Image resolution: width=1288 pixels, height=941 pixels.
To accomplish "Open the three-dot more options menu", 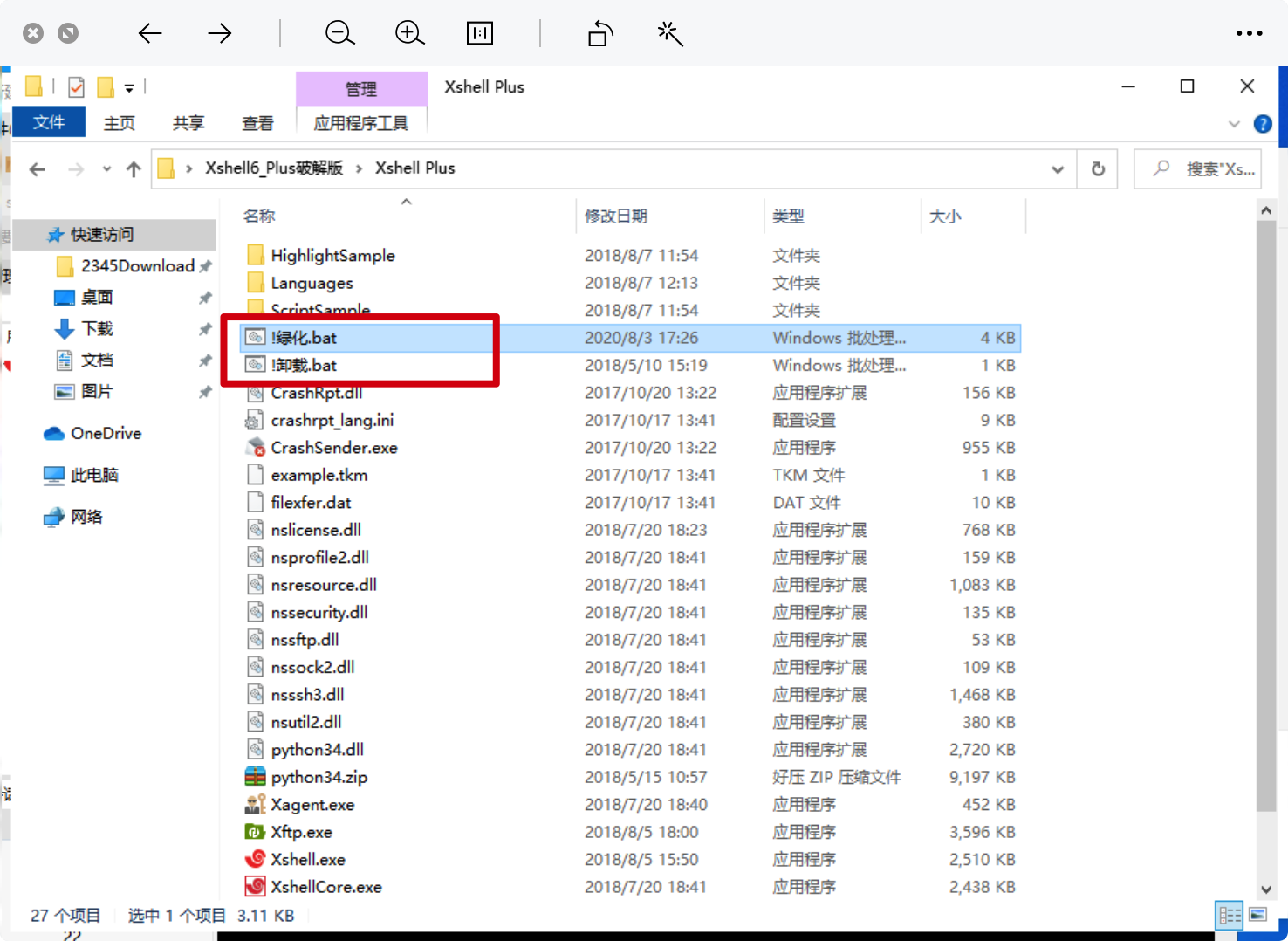I will point(1250,33).
